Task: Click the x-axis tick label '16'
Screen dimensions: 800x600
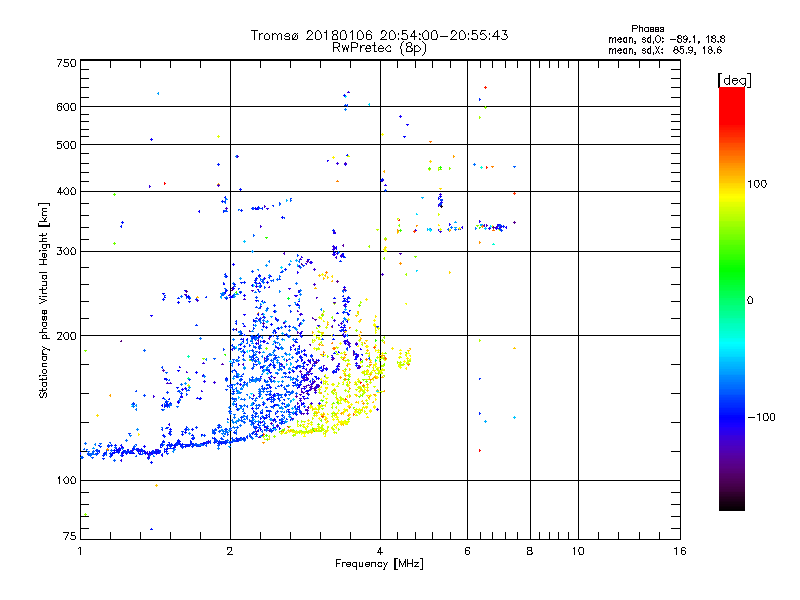Action: pyautogui.click(x=680, y=551)
